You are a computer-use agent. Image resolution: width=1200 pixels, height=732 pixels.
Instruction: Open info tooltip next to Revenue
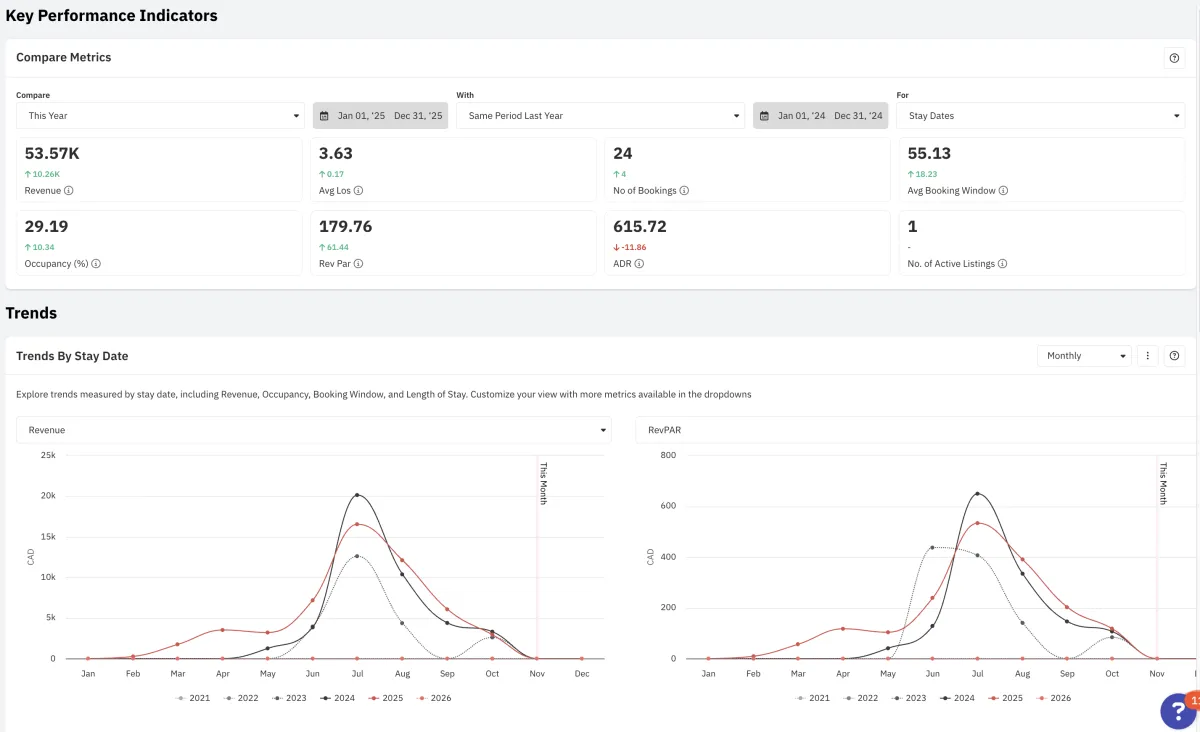[x=69, y=191]
